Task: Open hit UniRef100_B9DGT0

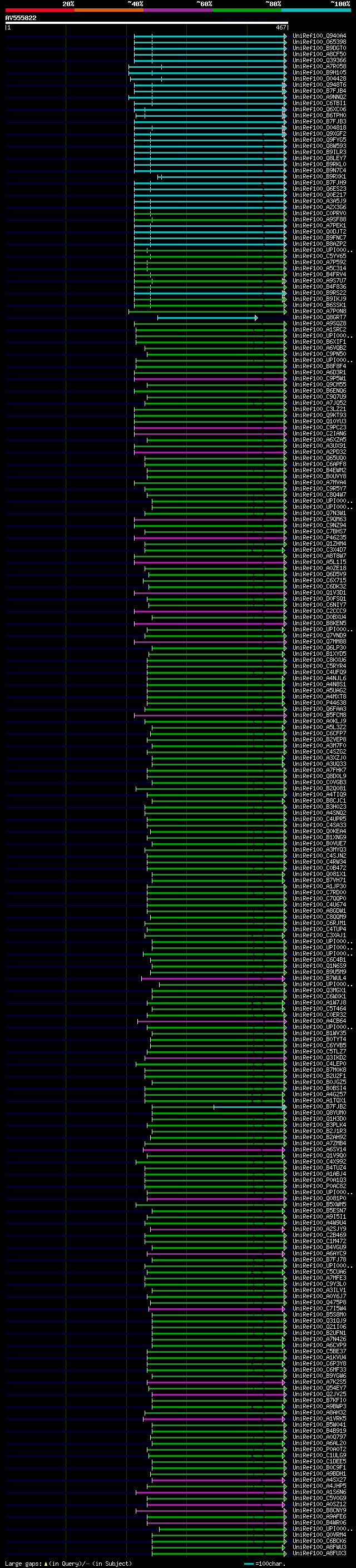Action: pyautogui.click(x=319, y=48)
